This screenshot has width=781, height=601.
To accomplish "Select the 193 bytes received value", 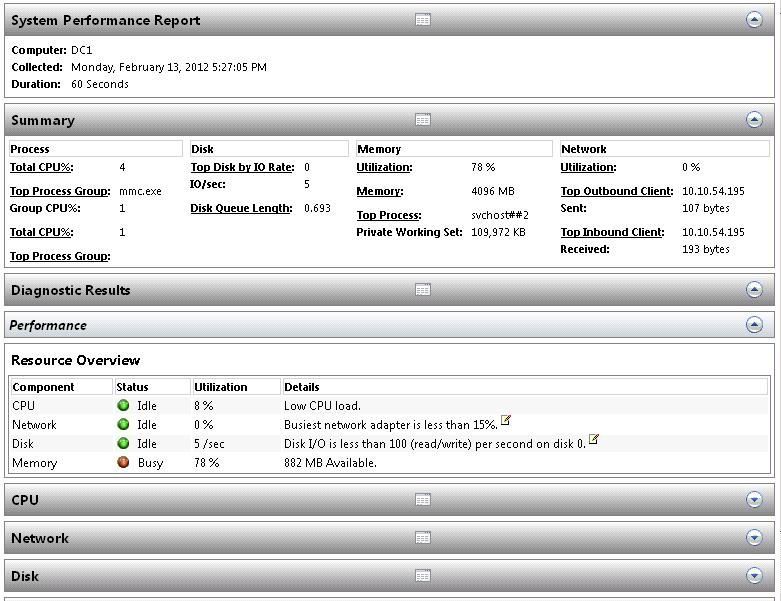I will click(705, 249).
